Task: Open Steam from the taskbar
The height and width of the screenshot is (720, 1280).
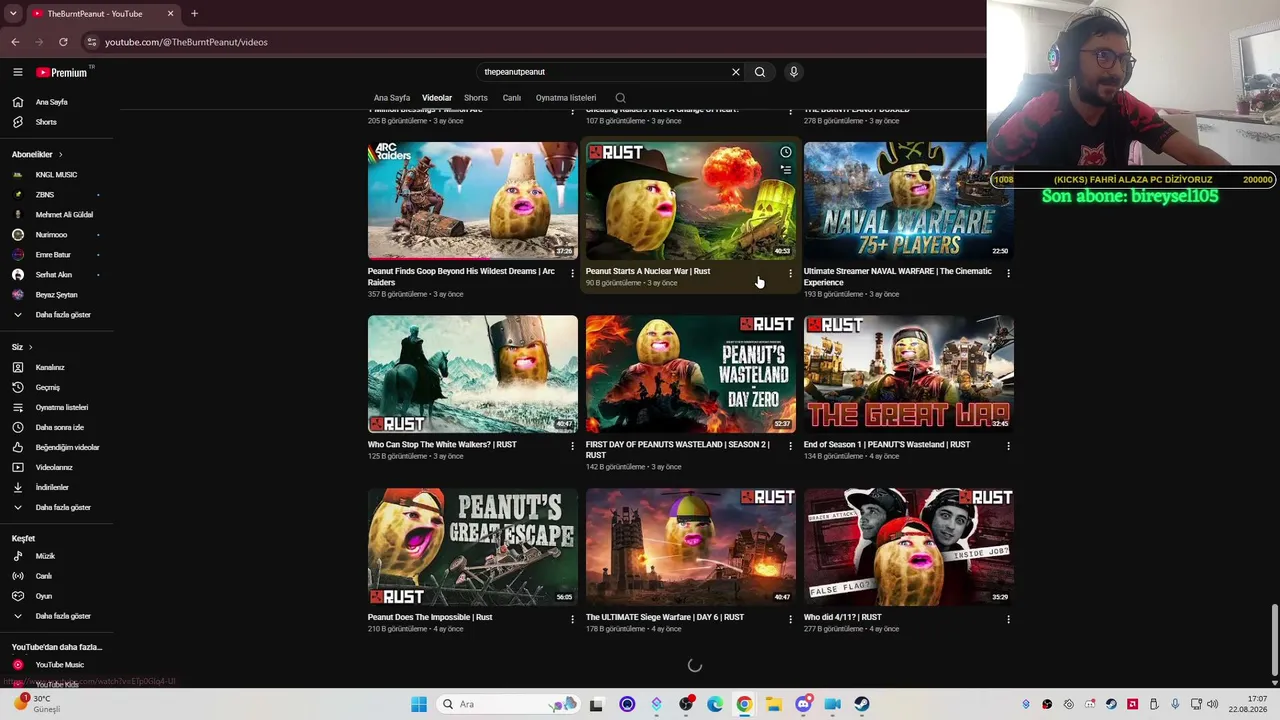Action: tap(861, 704)
